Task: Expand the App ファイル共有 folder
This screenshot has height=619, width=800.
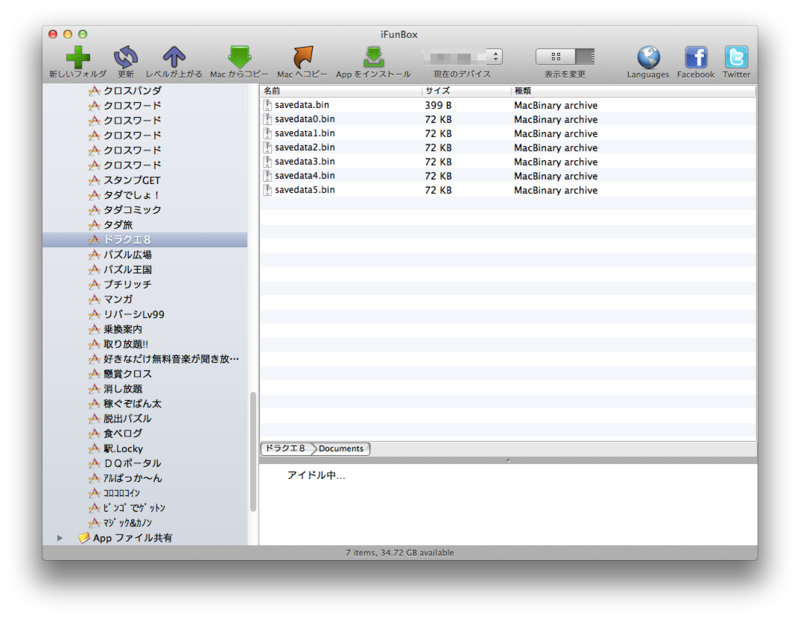Action: [x=60, y=538]
